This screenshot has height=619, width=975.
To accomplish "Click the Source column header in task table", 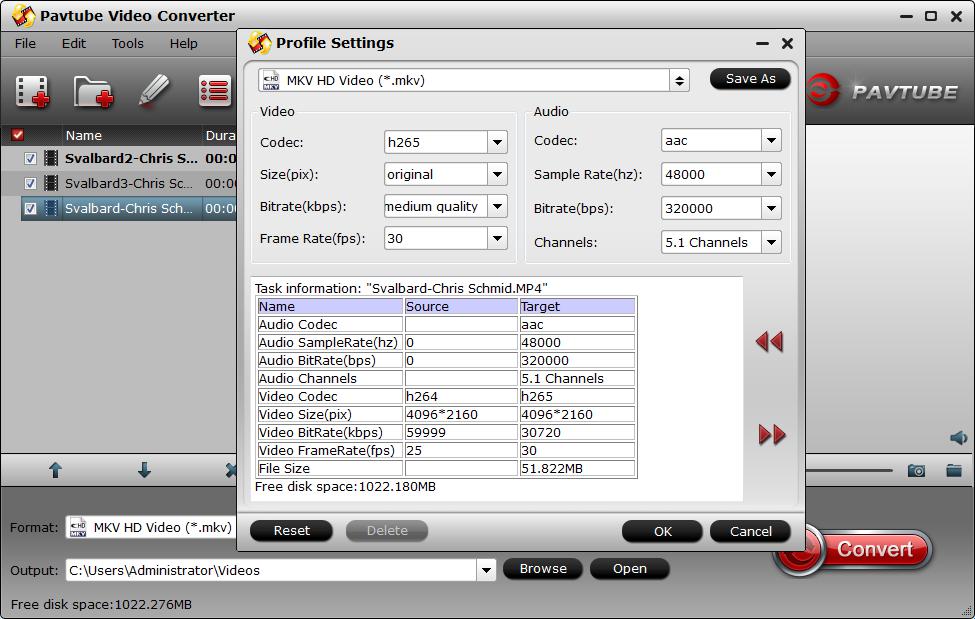I will pyautogui.click(x=461, y=306).
